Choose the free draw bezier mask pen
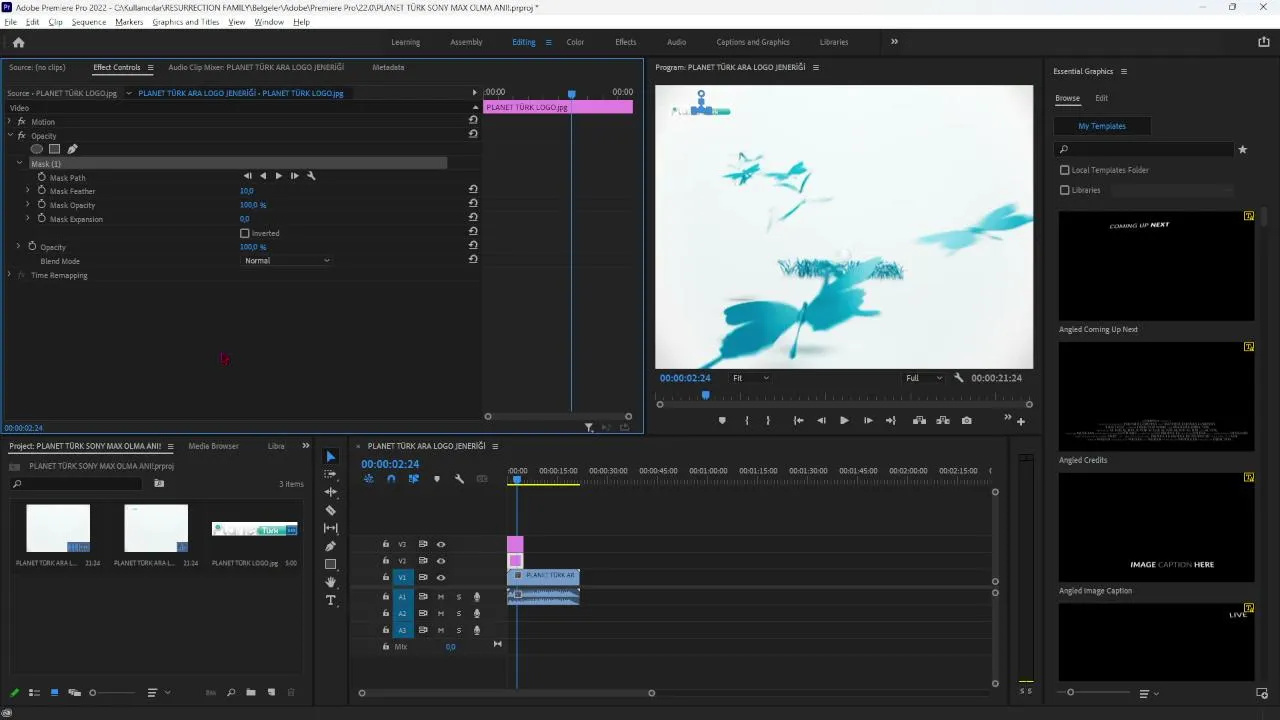 (x=72, y=149)
